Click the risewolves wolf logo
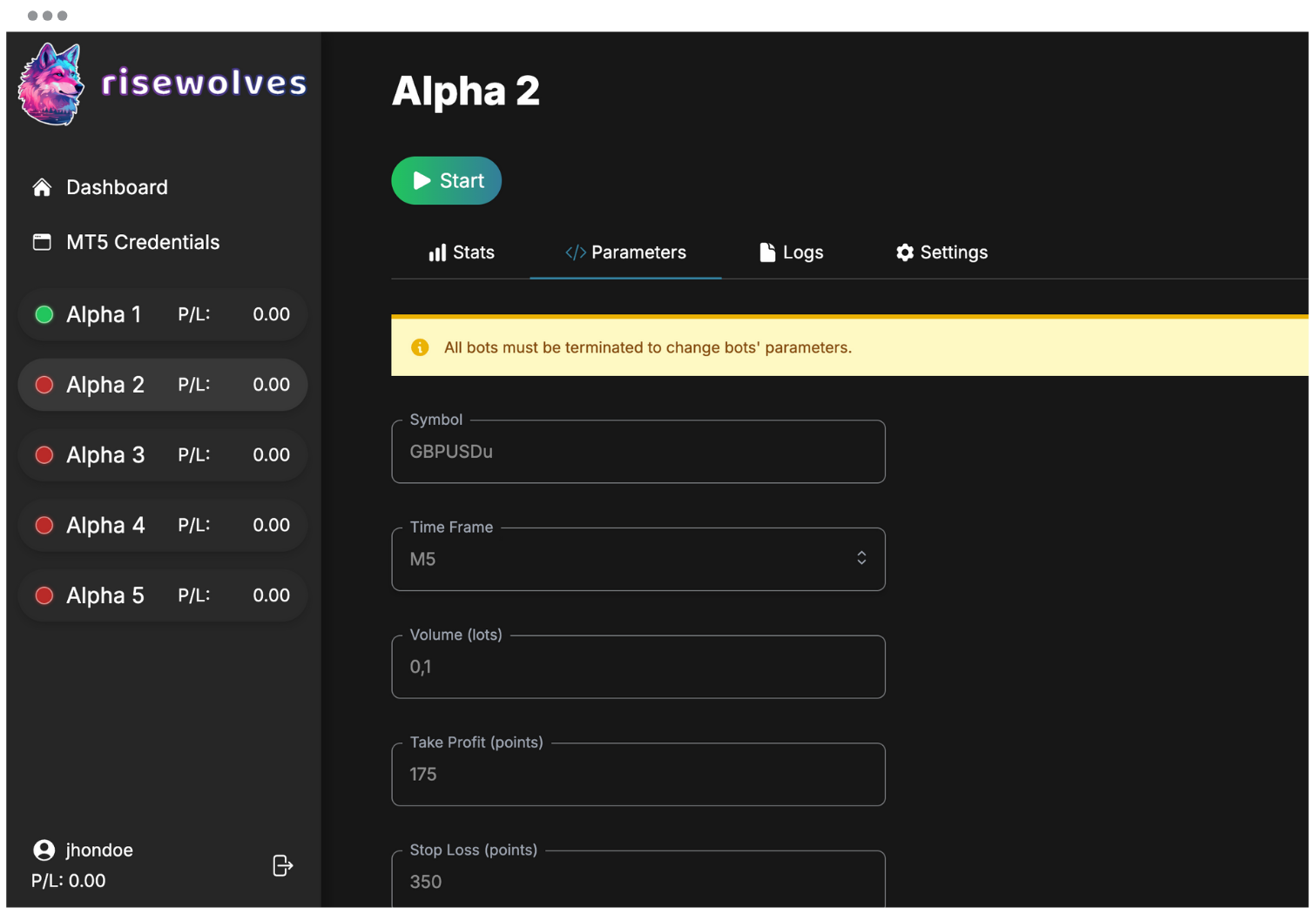Viewport: 1316px width, 914px height. pos(51,84)
